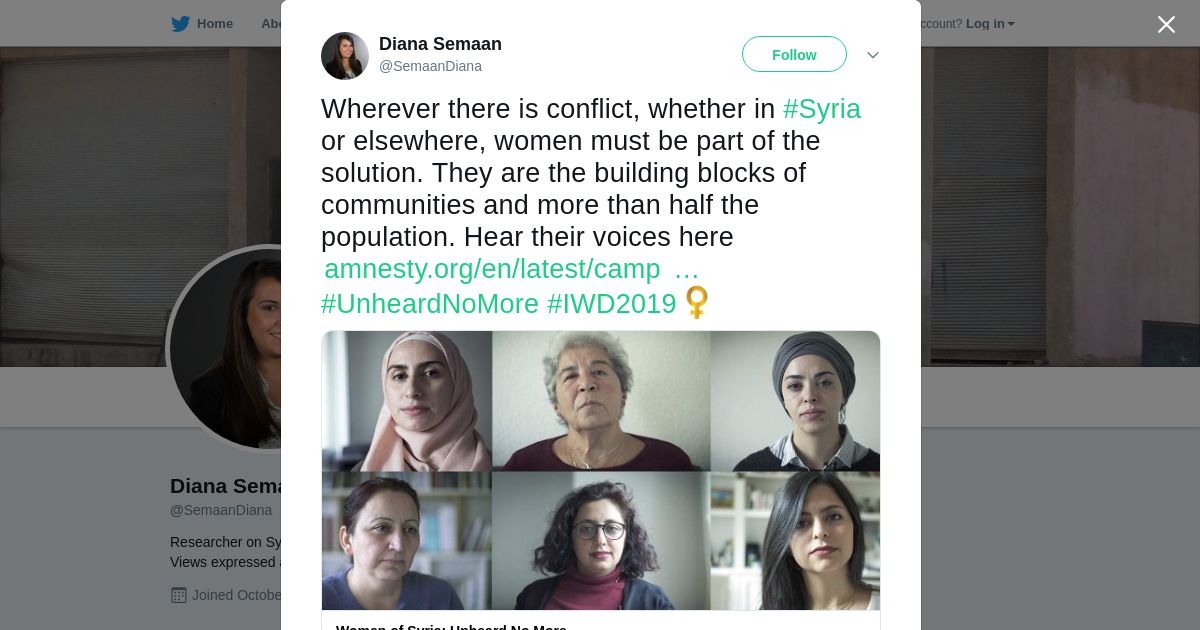Close the tweet overlay with the X
Viewport: 1200px width, 630px height.
[x=1166, y=24]
